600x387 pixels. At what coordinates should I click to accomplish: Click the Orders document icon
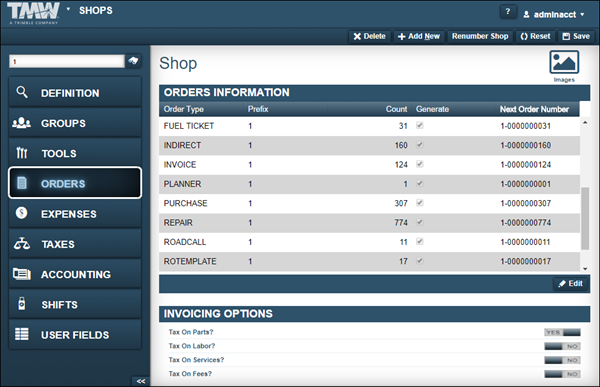[x=22, y=183]
